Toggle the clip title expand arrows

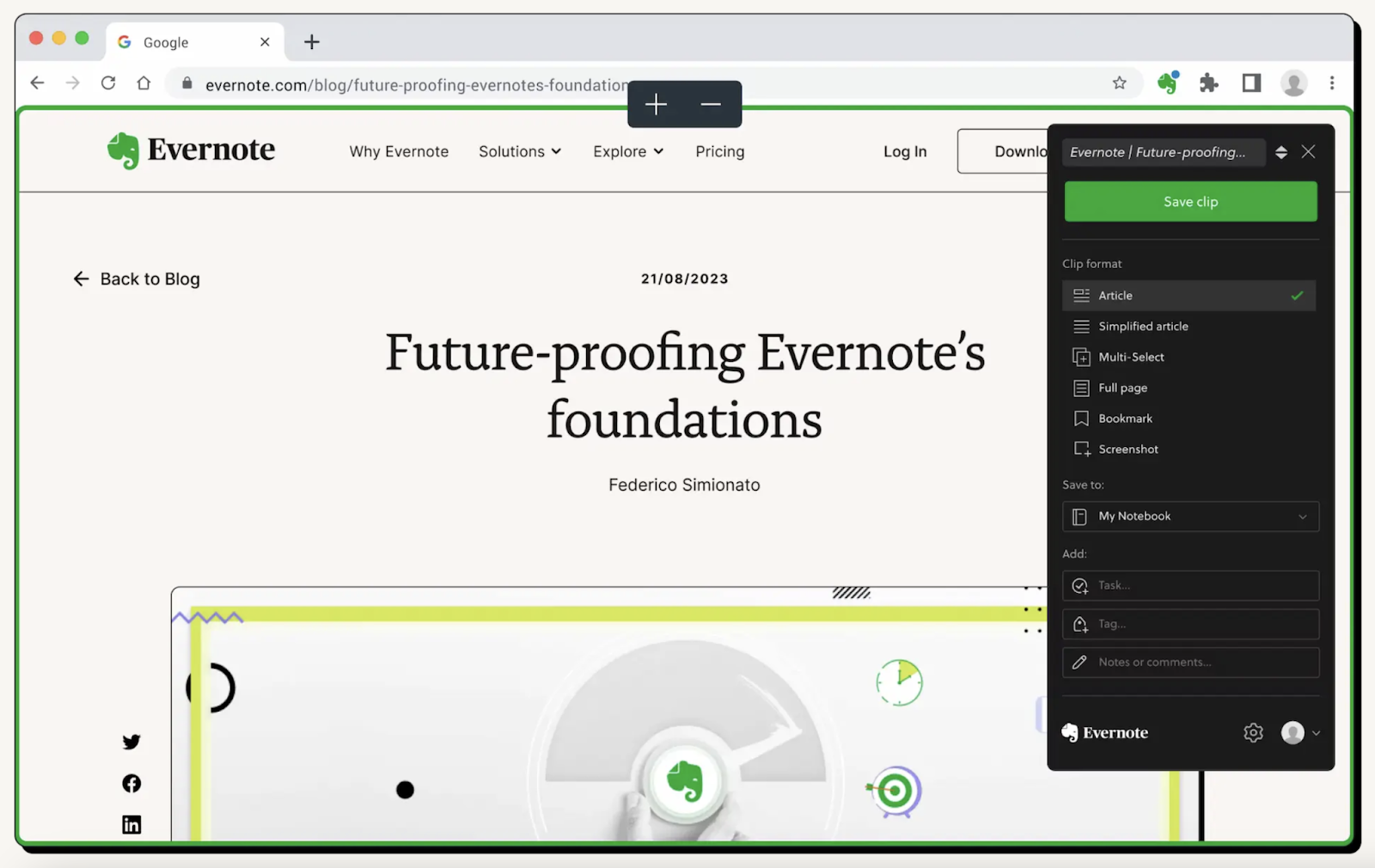pyautogui.click(x=1280, y=152)
